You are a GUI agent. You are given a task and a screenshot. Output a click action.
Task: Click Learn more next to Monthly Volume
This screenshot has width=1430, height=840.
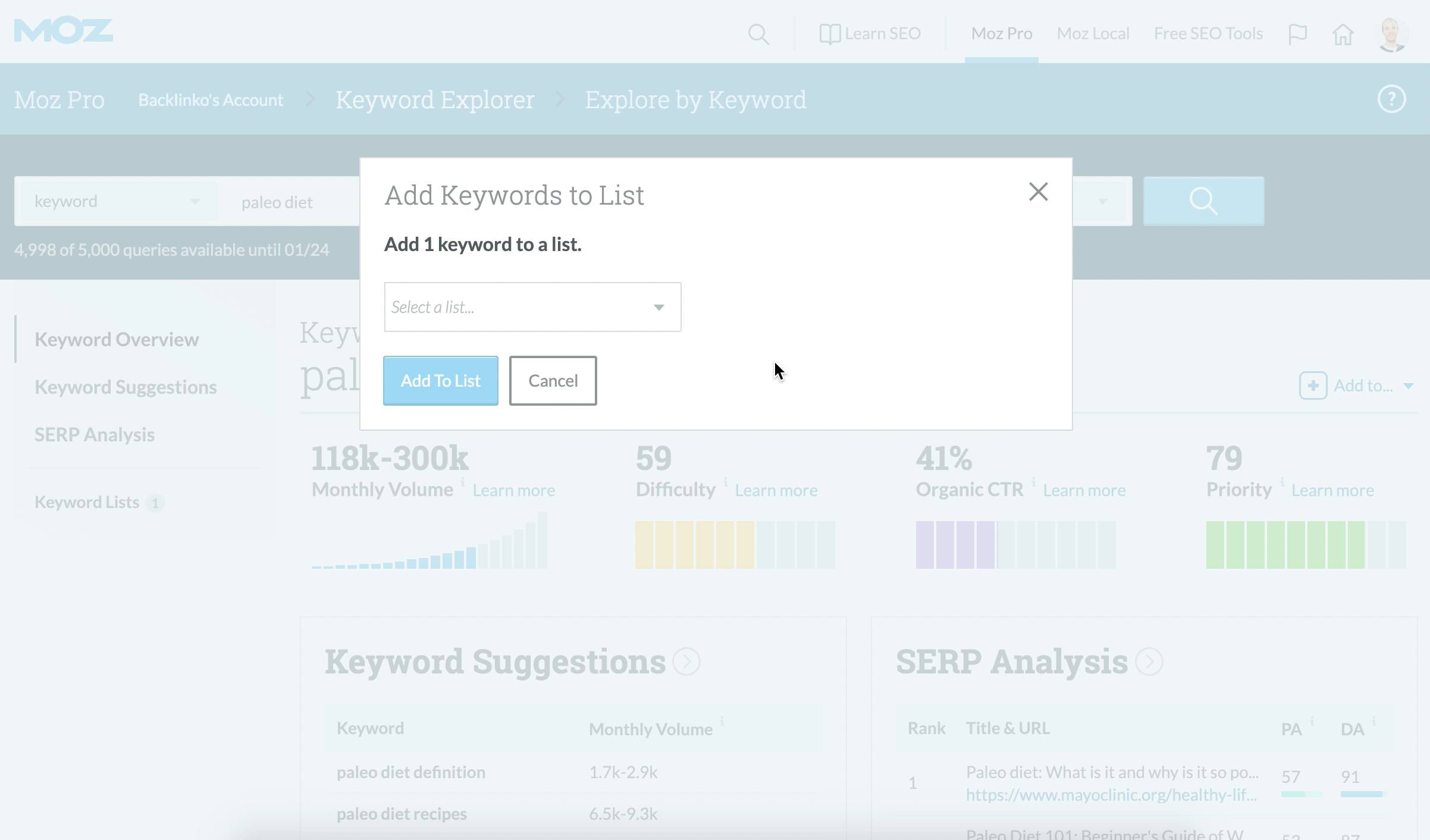coord(513,490)
